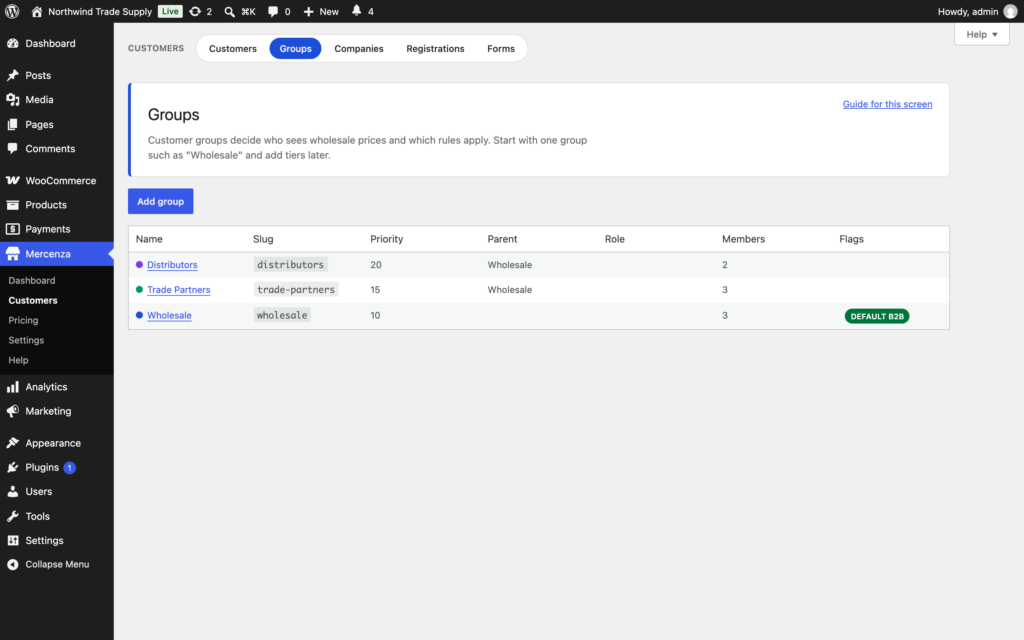Click the Payments dollar icon
The height and width of the screenshot is (640, 1024).
point(12,229)
